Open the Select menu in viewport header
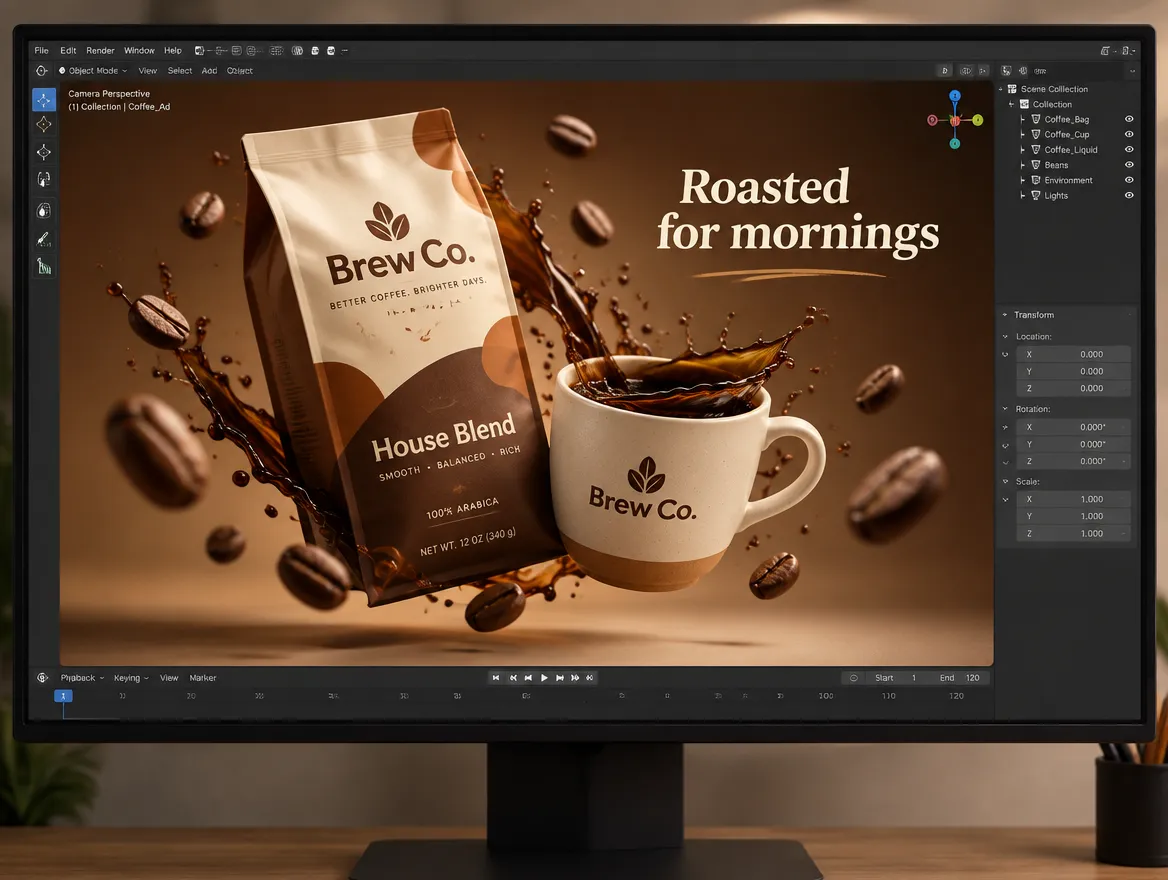The width and height of the screenshot is (1168, 880). (180, 71)
